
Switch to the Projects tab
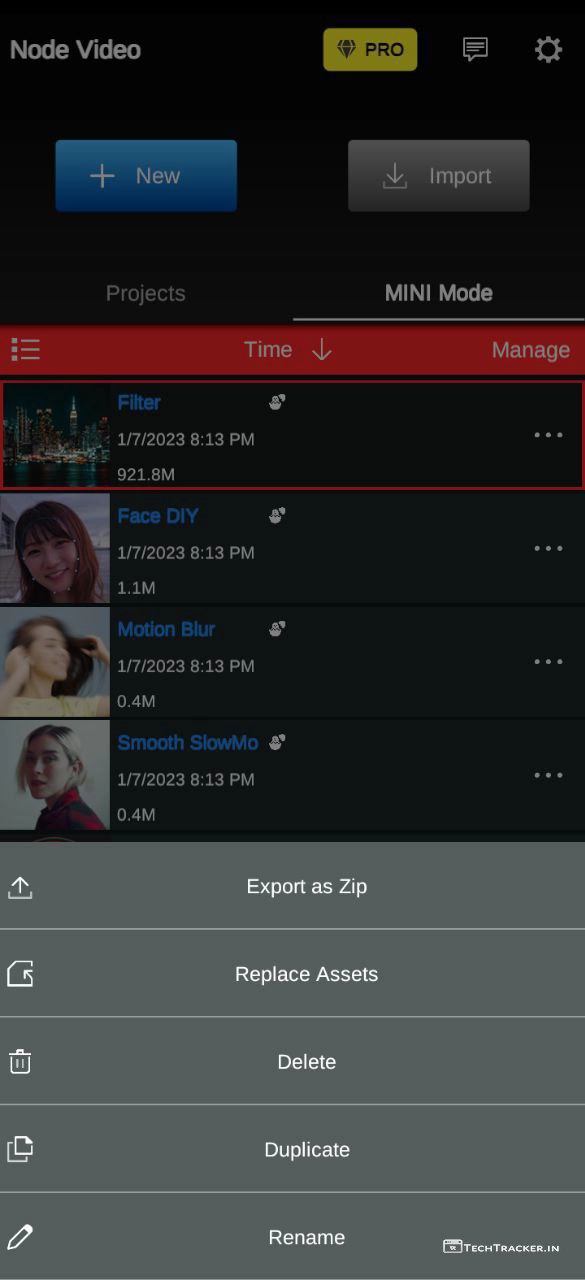click(x=146, y=293)
